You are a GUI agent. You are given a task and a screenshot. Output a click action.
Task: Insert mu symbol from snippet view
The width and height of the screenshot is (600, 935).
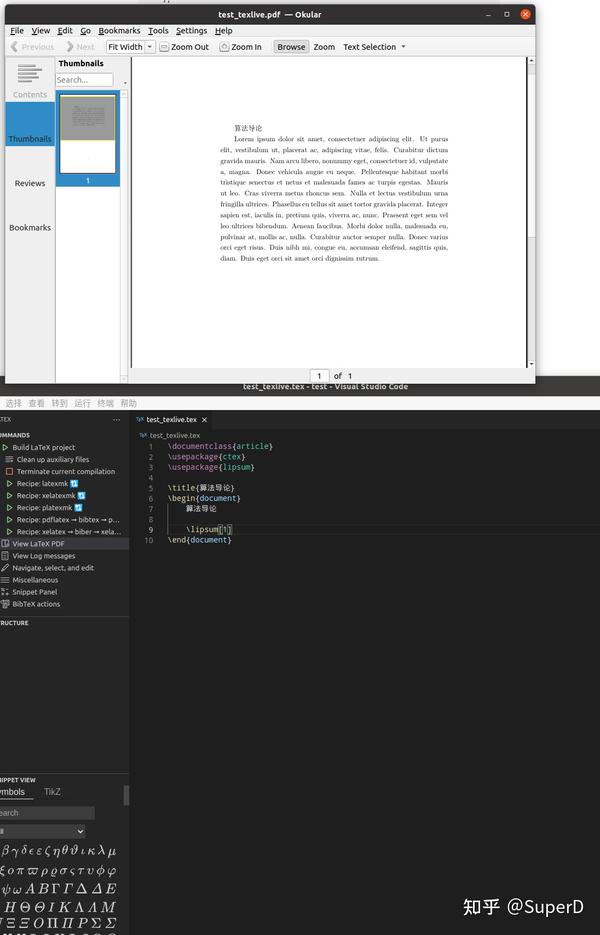point(112,852)
